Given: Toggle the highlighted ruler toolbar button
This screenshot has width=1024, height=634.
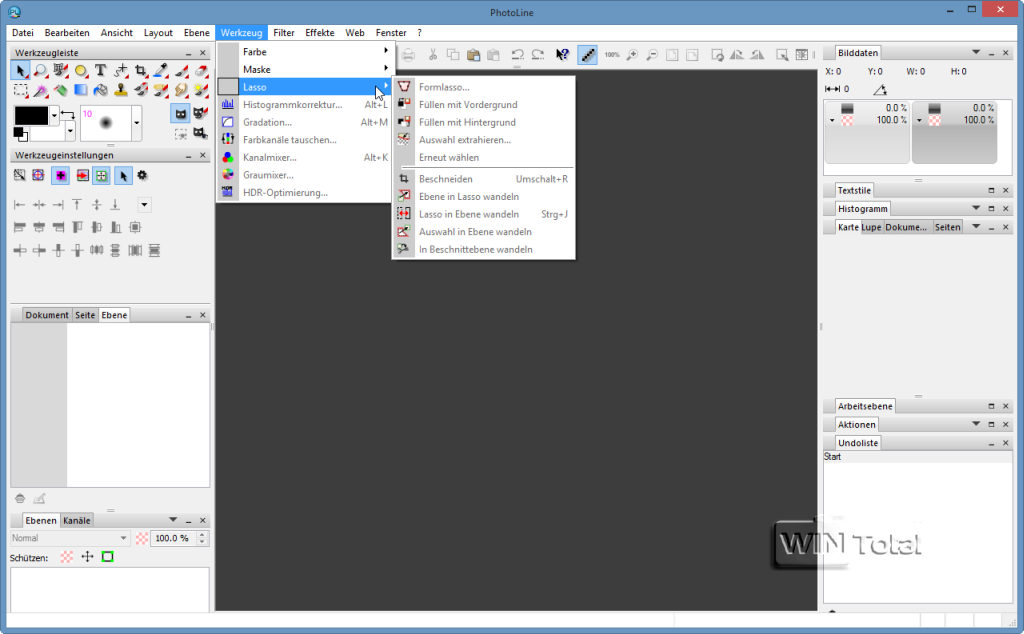Looking at the screenshot, I should coord(588,55).
